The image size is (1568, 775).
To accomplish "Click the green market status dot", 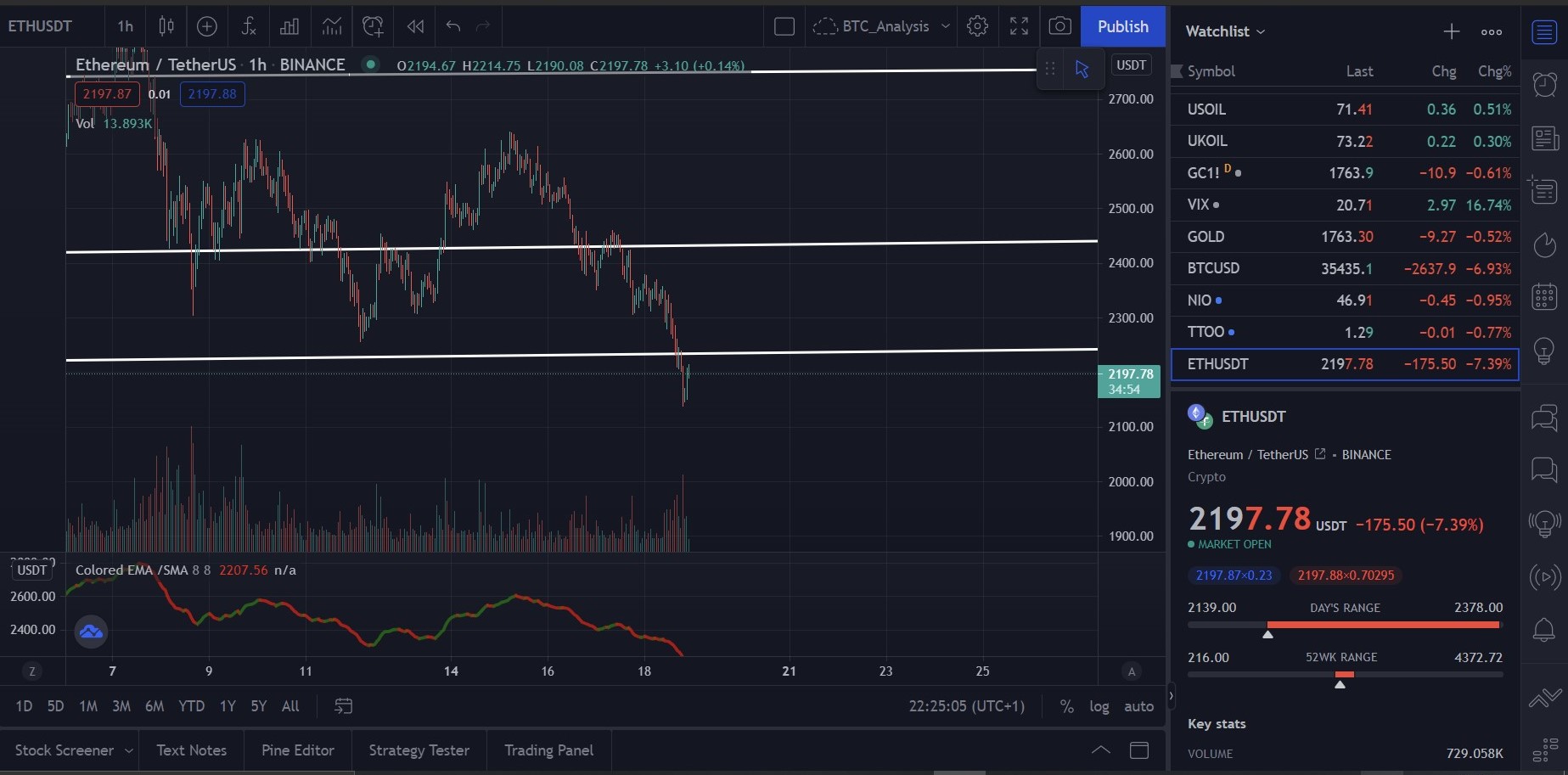I will coord(370,65).
